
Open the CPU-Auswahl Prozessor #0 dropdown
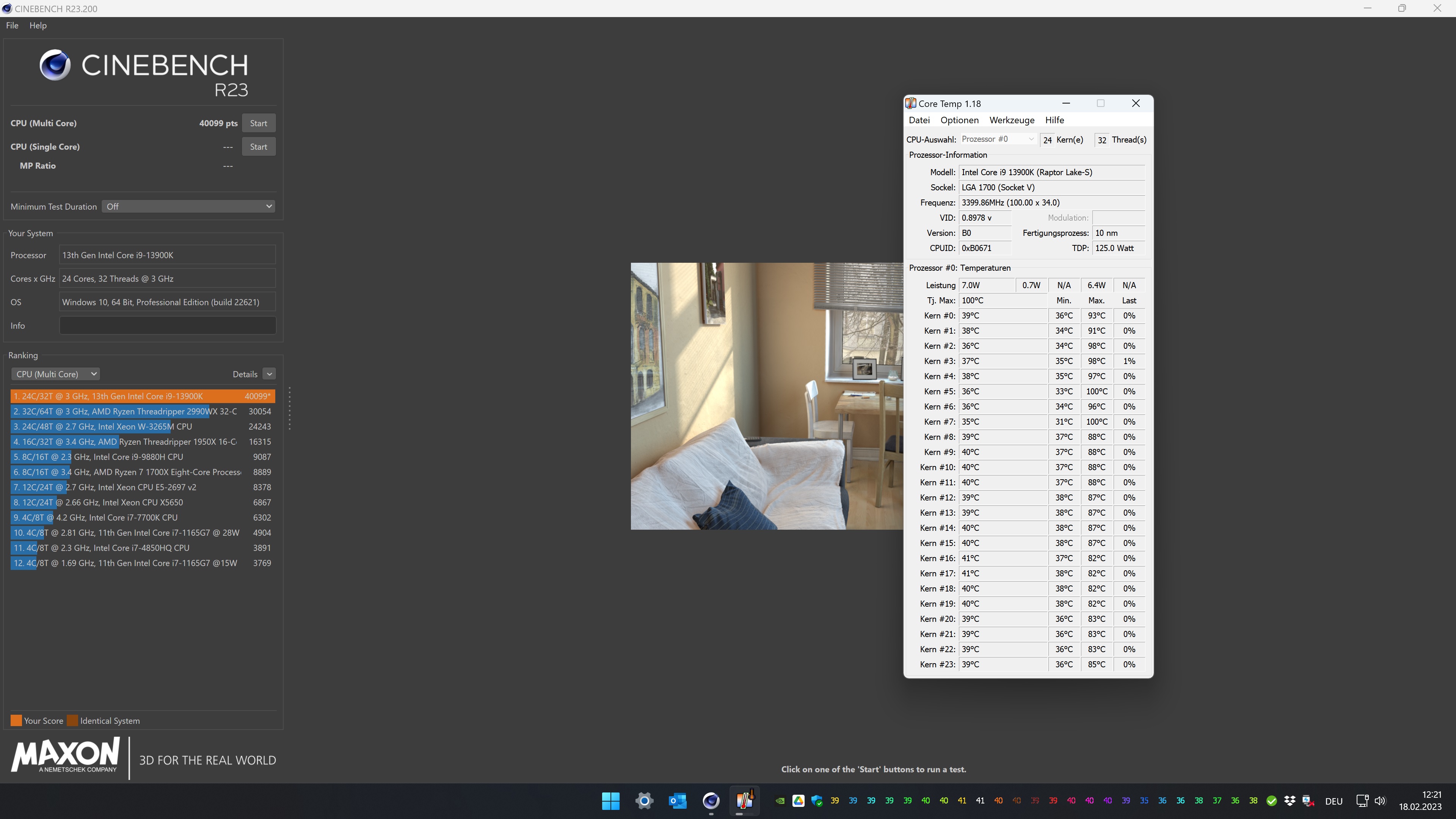[998, 139]
